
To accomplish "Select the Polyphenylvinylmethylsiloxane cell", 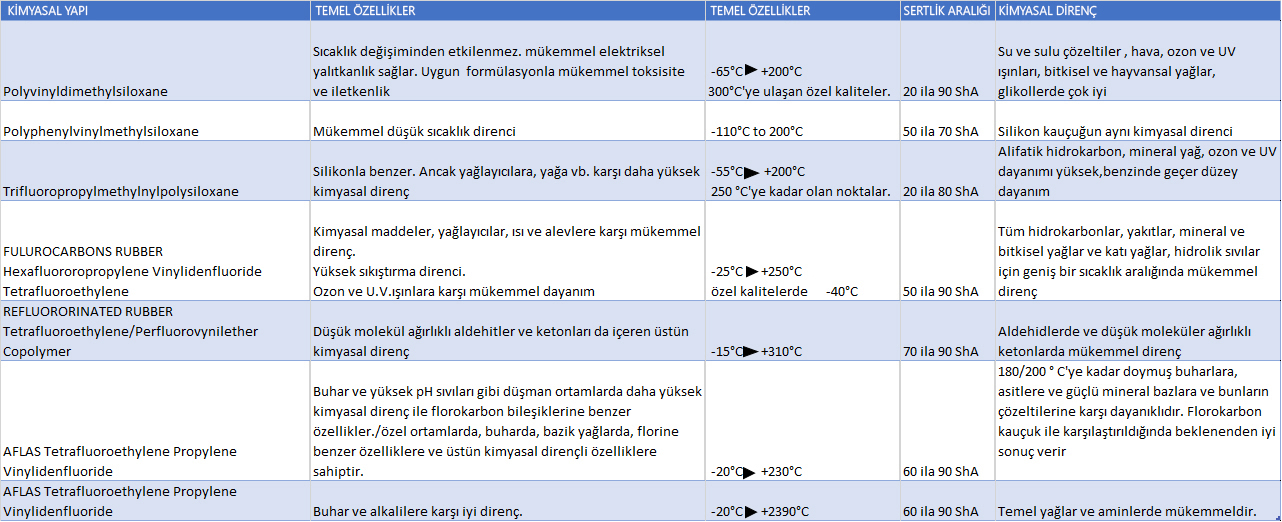I will pyautogui.click(x=155, y=121).
